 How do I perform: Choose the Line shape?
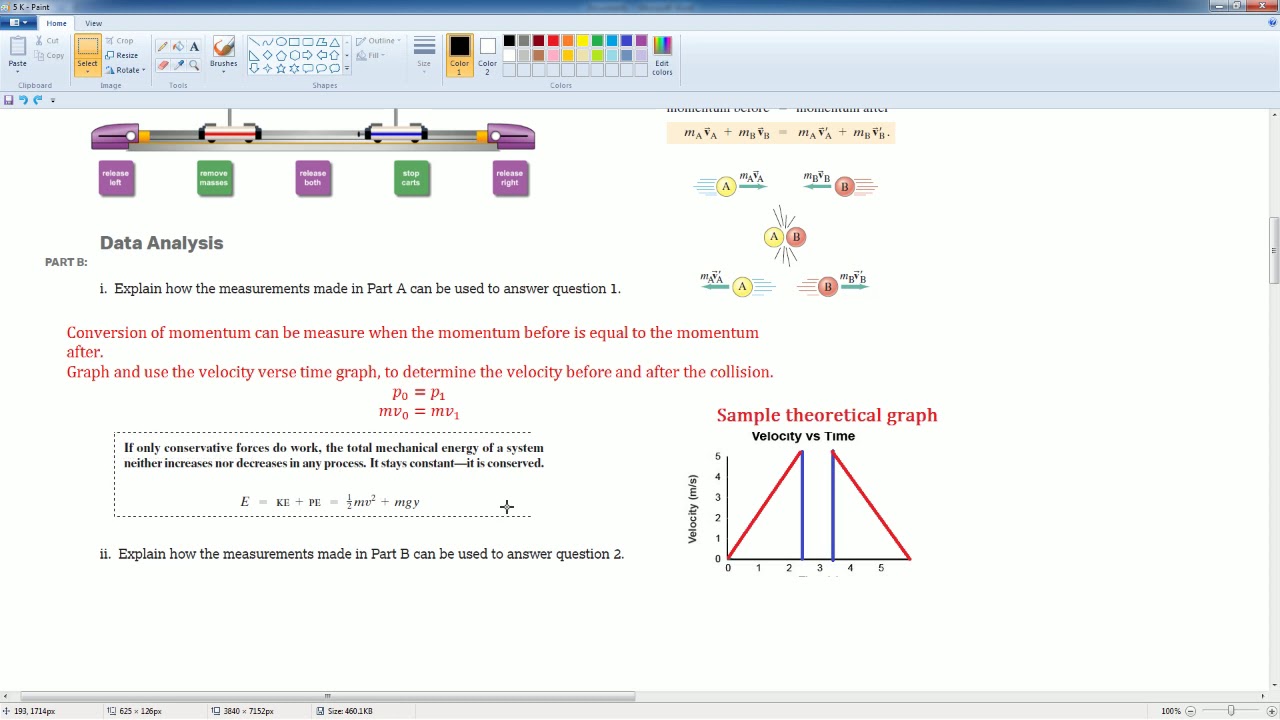tap(254, 42)
